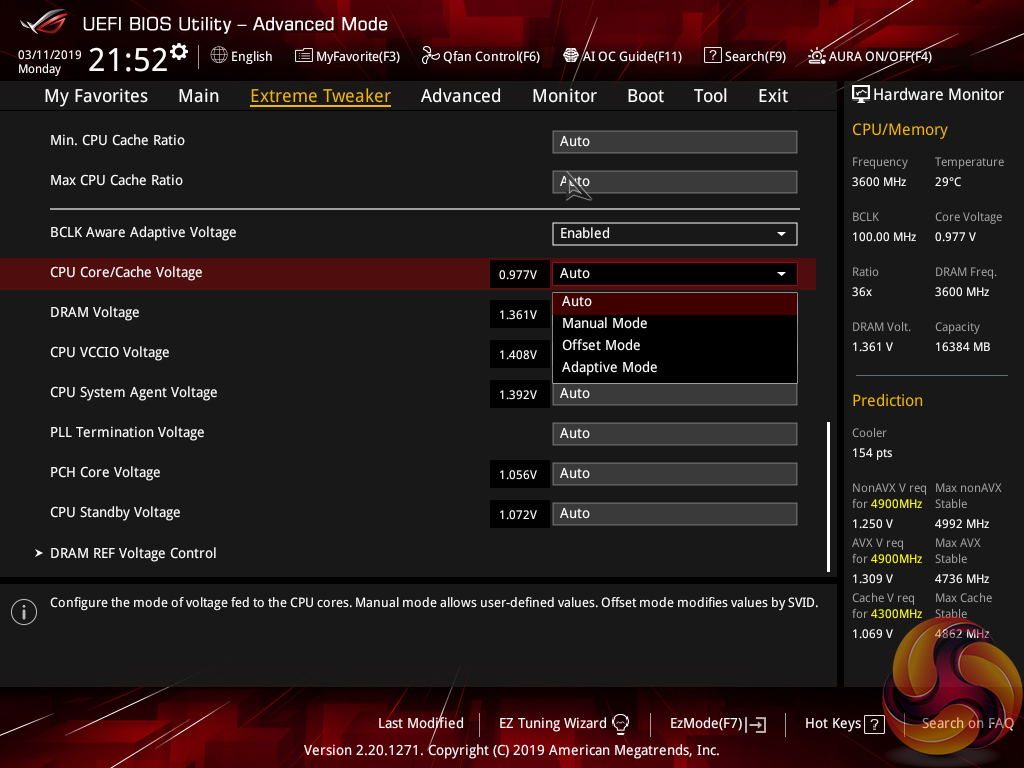Select Offset Mode from the list
This screenshot has height=768, width=1024.
click(x=675, y=345)
